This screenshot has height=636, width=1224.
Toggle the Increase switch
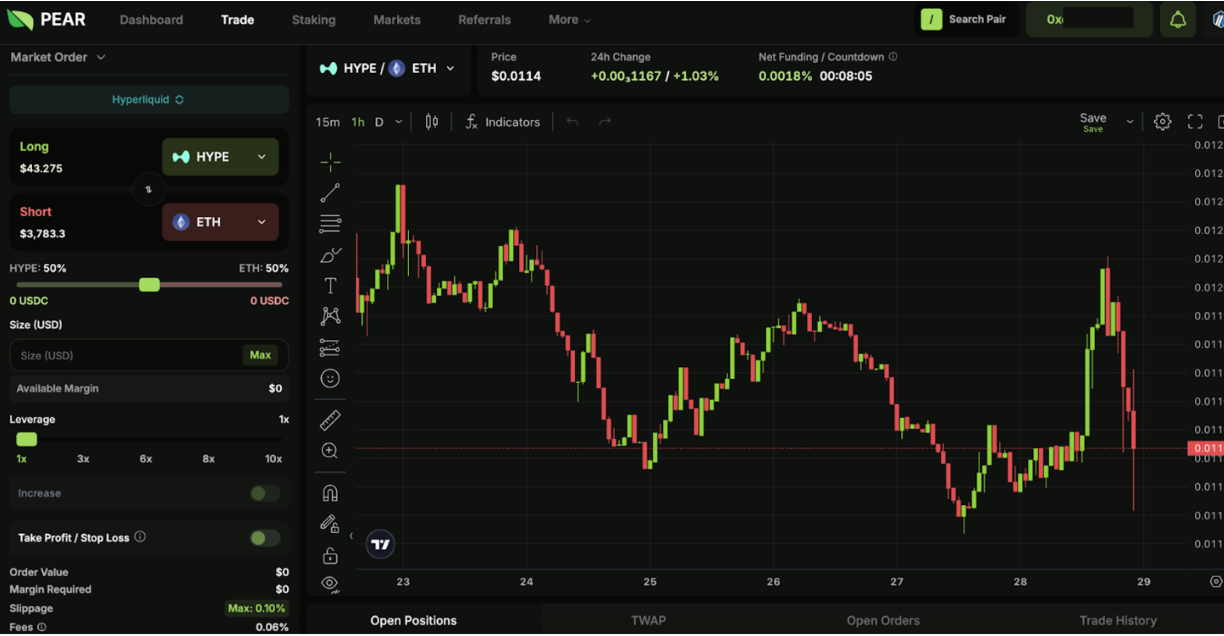tap(265, 493)
